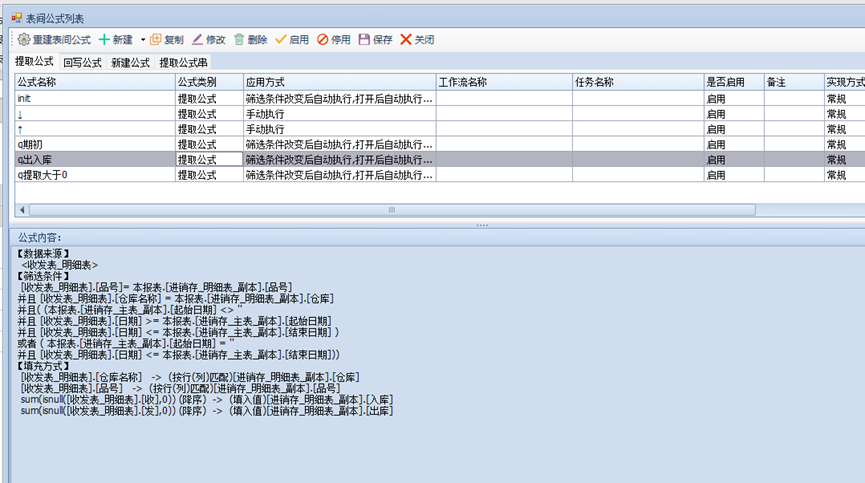865x483 pixels.
Task: Expand the 新建 dropdown arrow
Action: pyautogui.click(x=143, y=40)
